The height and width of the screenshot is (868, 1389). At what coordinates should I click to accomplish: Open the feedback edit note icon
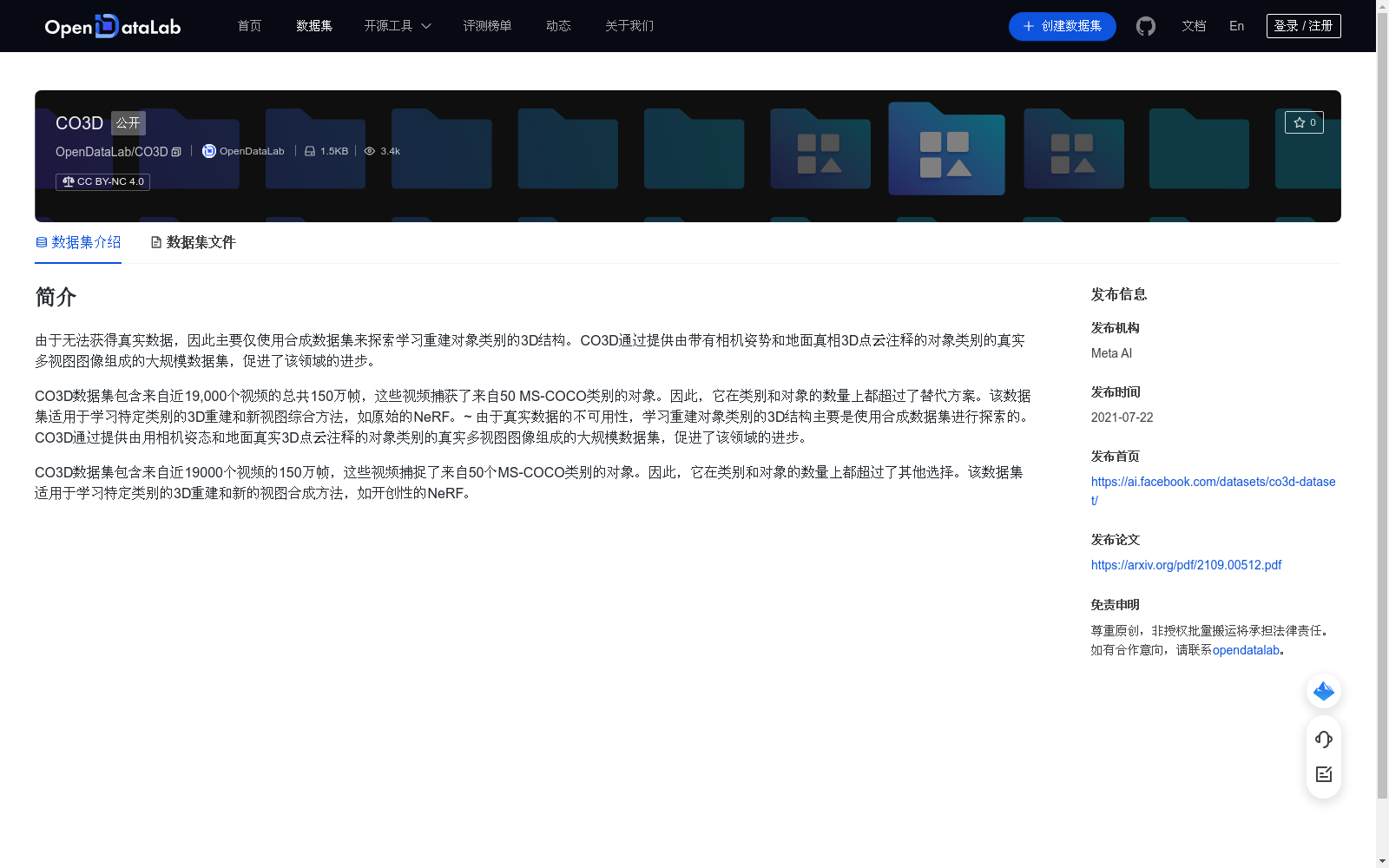1324,774
